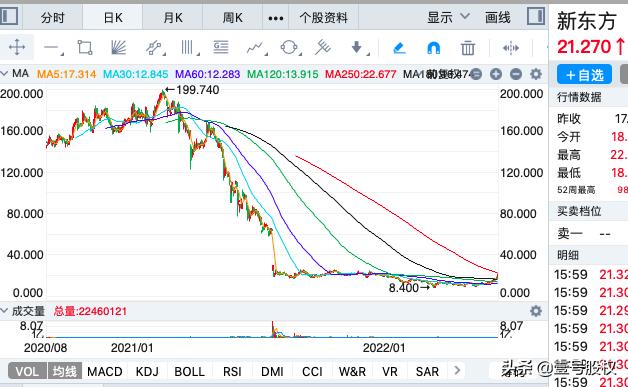Collapse the 成交量 volume panel chevron
The width and height of the screenshot is (628, 387).
tap(4, 311)
